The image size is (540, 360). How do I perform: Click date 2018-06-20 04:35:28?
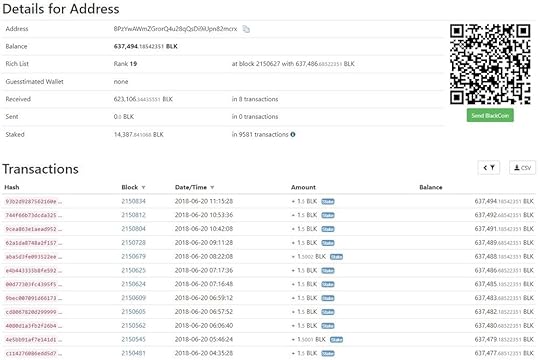[x=204, y=353]
